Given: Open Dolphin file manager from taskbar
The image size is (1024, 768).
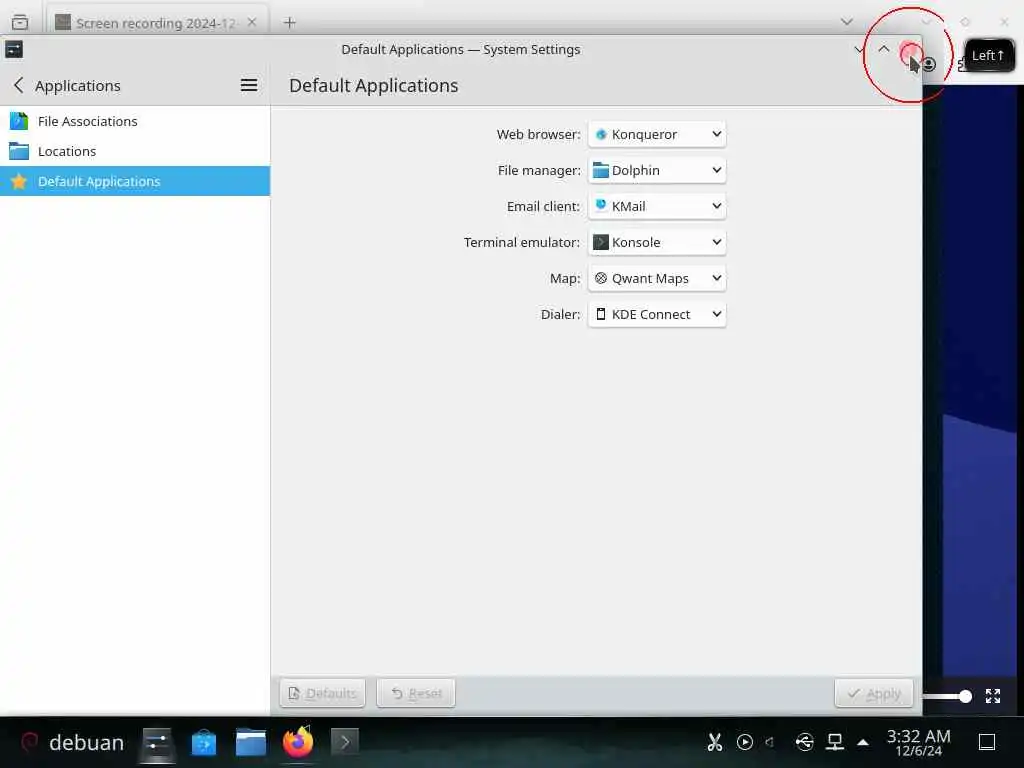Looking at the screenshot, I should tap(251, 743).
